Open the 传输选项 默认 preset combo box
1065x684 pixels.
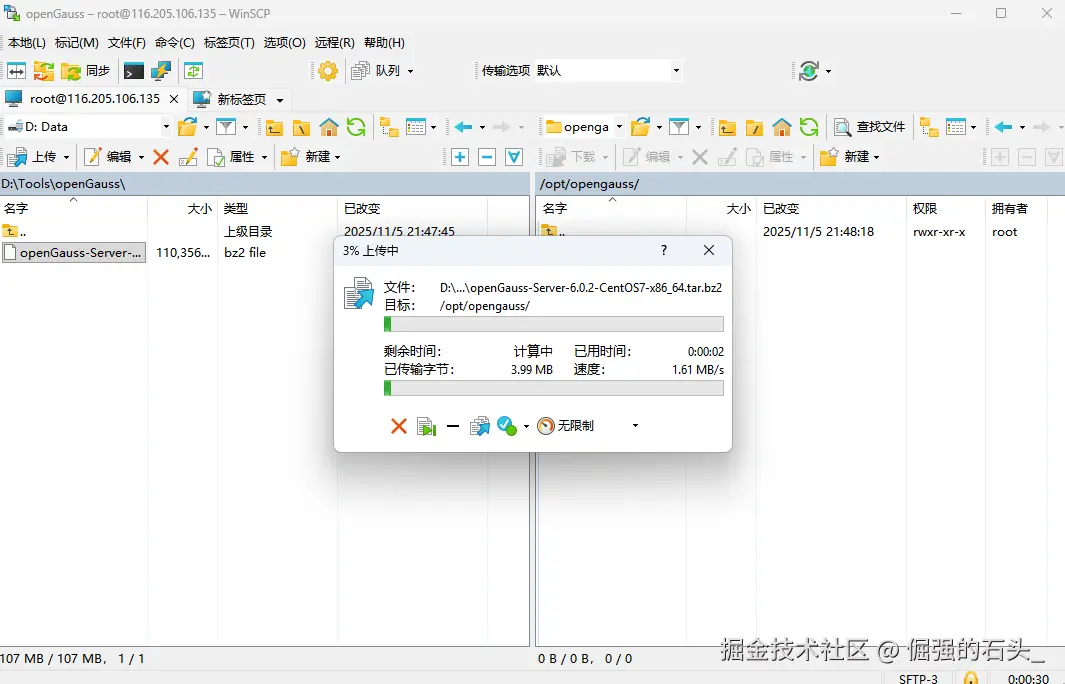click(607, 71)
